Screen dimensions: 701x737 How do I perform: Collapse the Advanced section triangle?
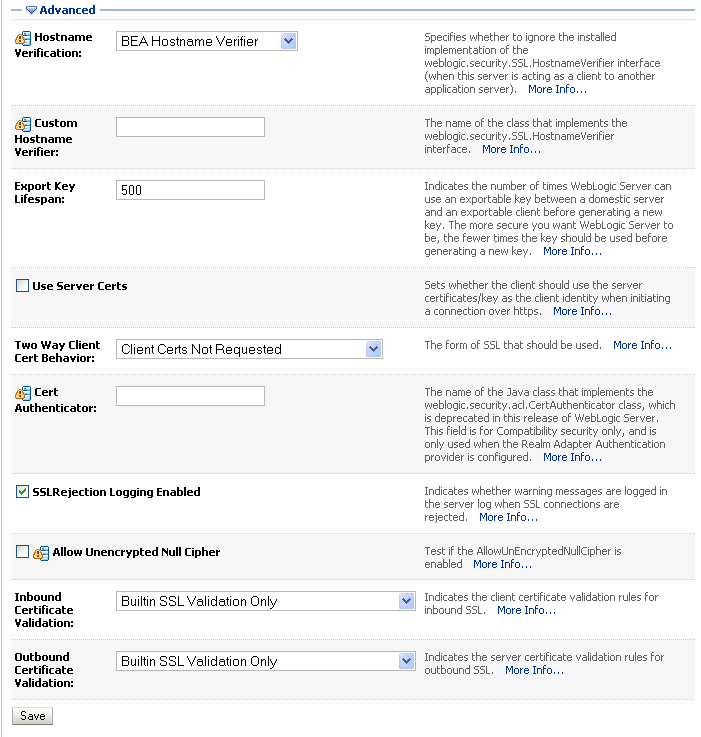tap(31, 10)
